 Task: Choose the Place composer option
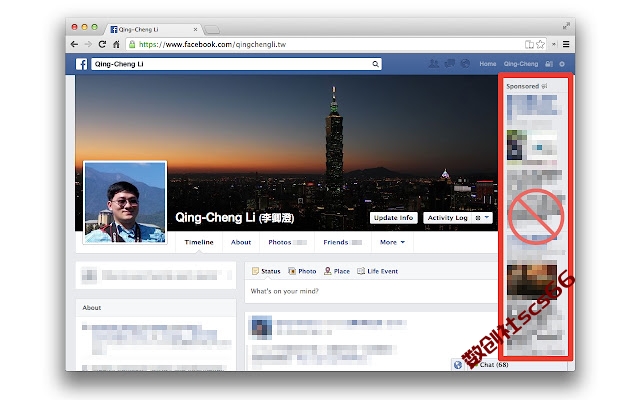coord(337,271)
